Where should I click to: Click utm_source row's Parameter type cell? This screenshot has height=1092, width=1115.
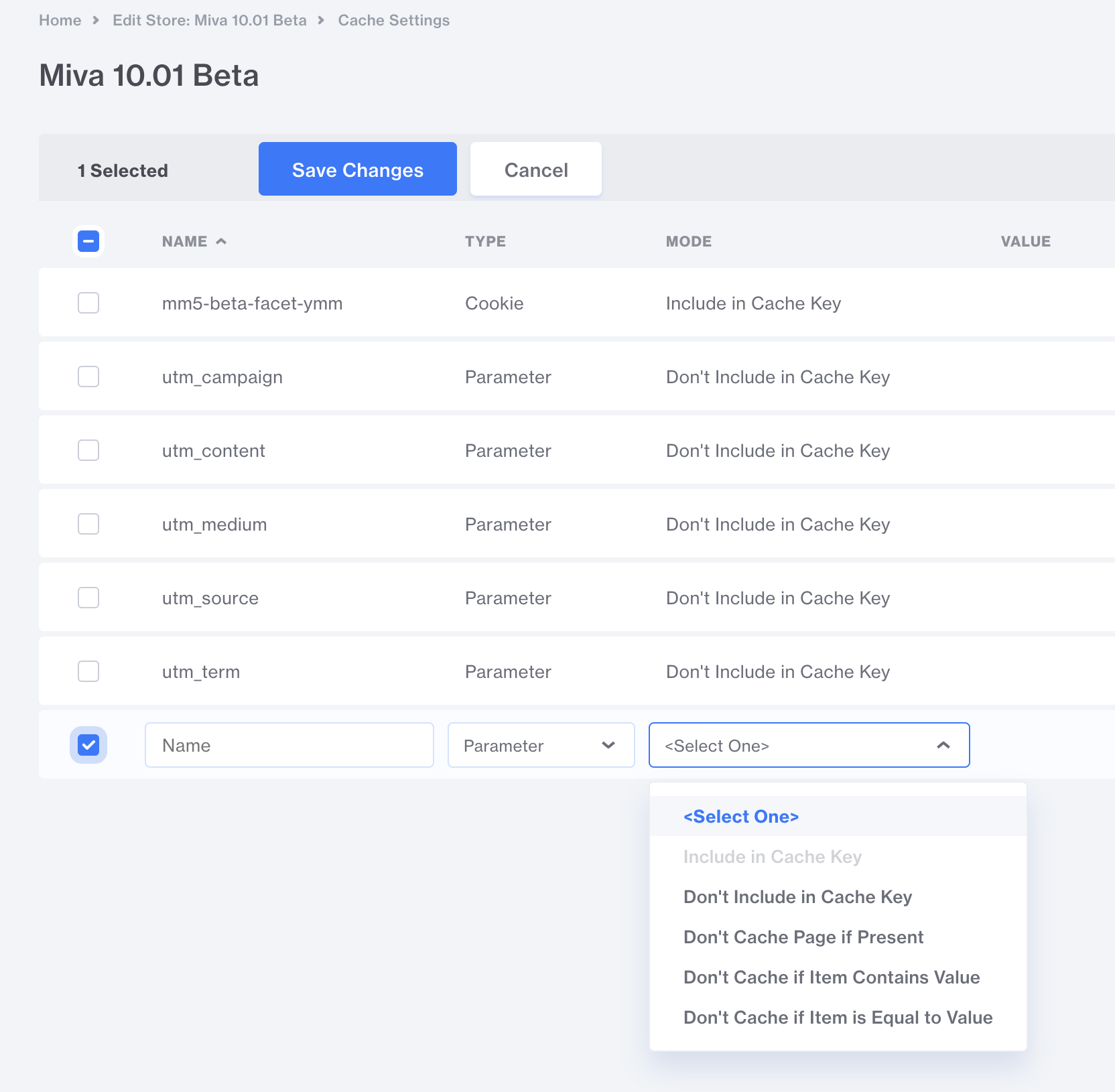click(508, 598)
